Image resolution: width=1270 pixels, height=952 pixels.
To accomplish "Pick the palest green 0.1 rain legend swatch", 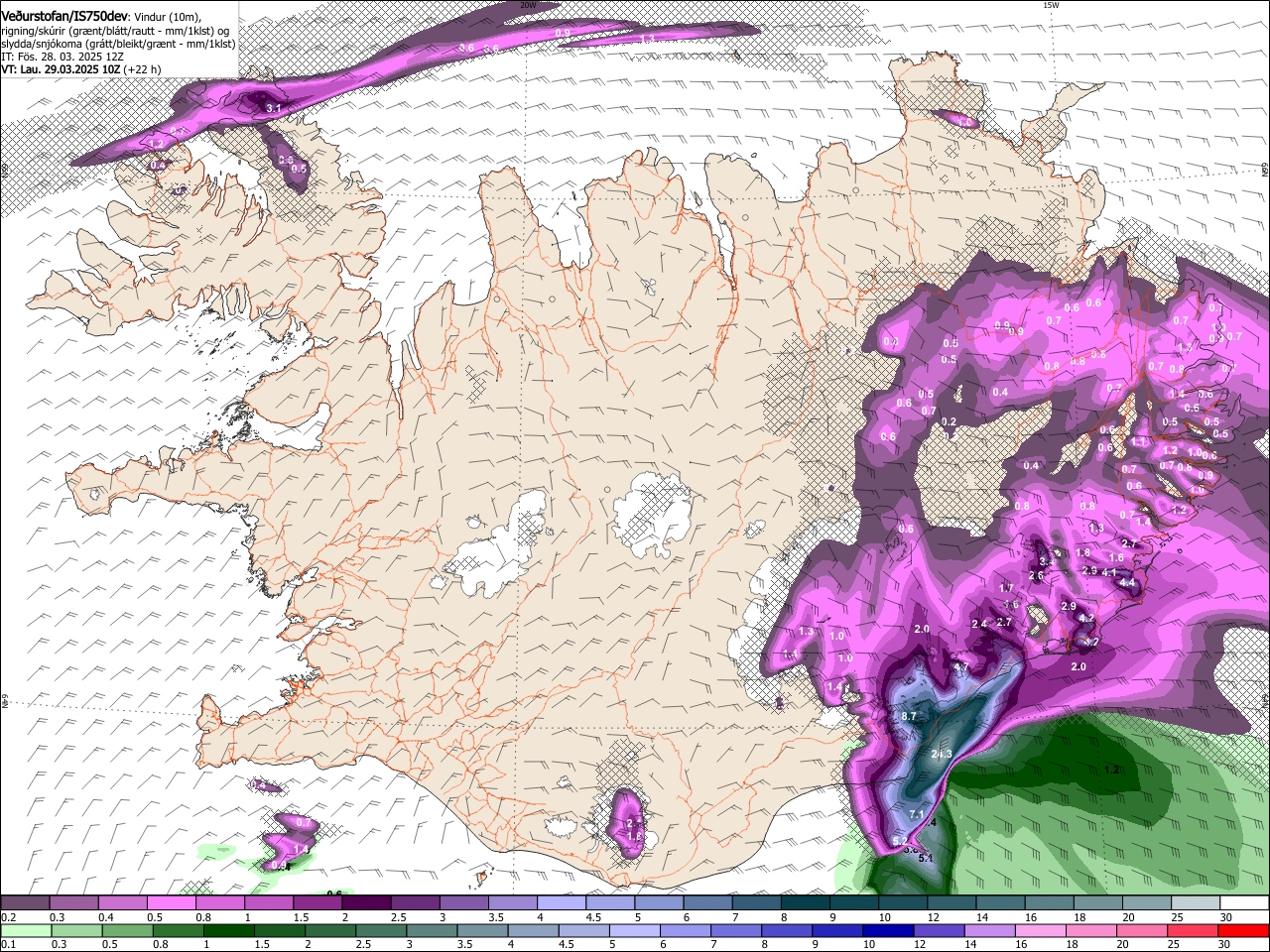I will coord(26,931).
